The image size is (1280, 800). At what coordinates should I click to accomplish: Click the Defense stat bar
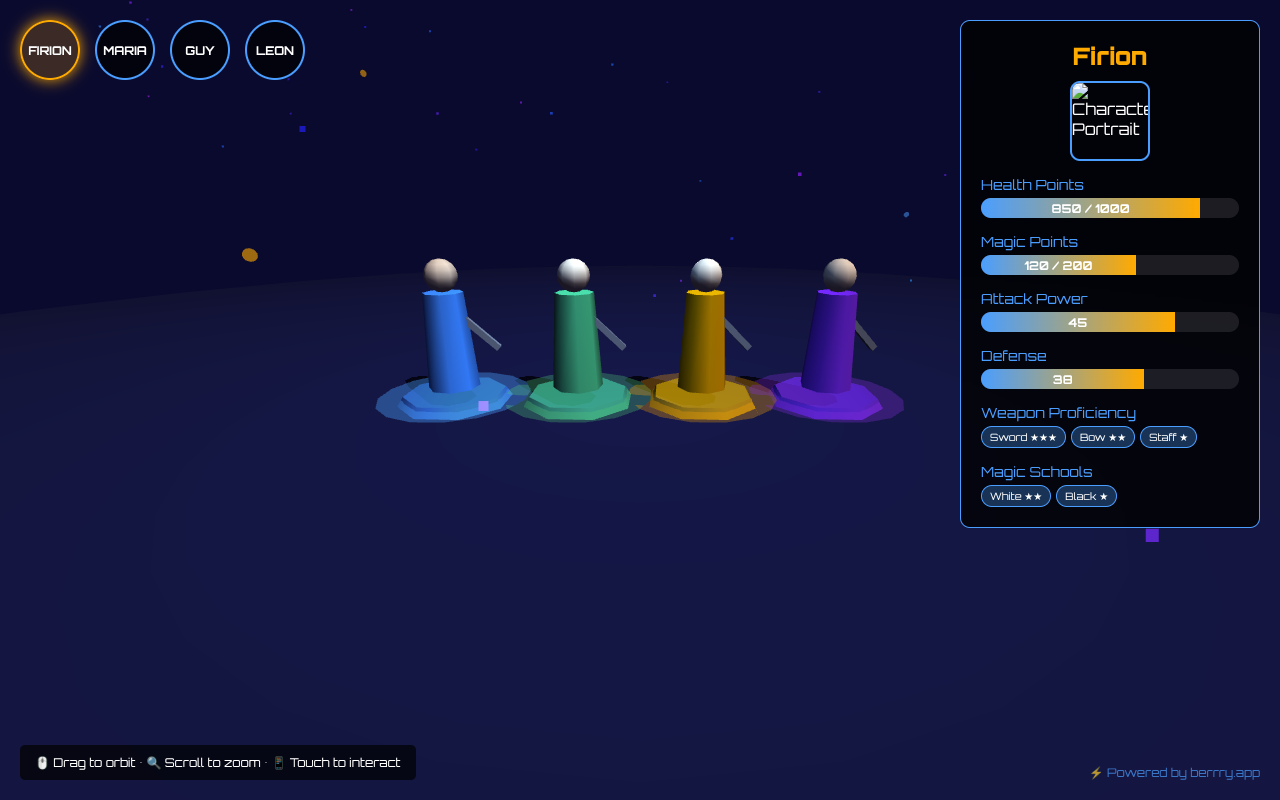pos(1110,379)
